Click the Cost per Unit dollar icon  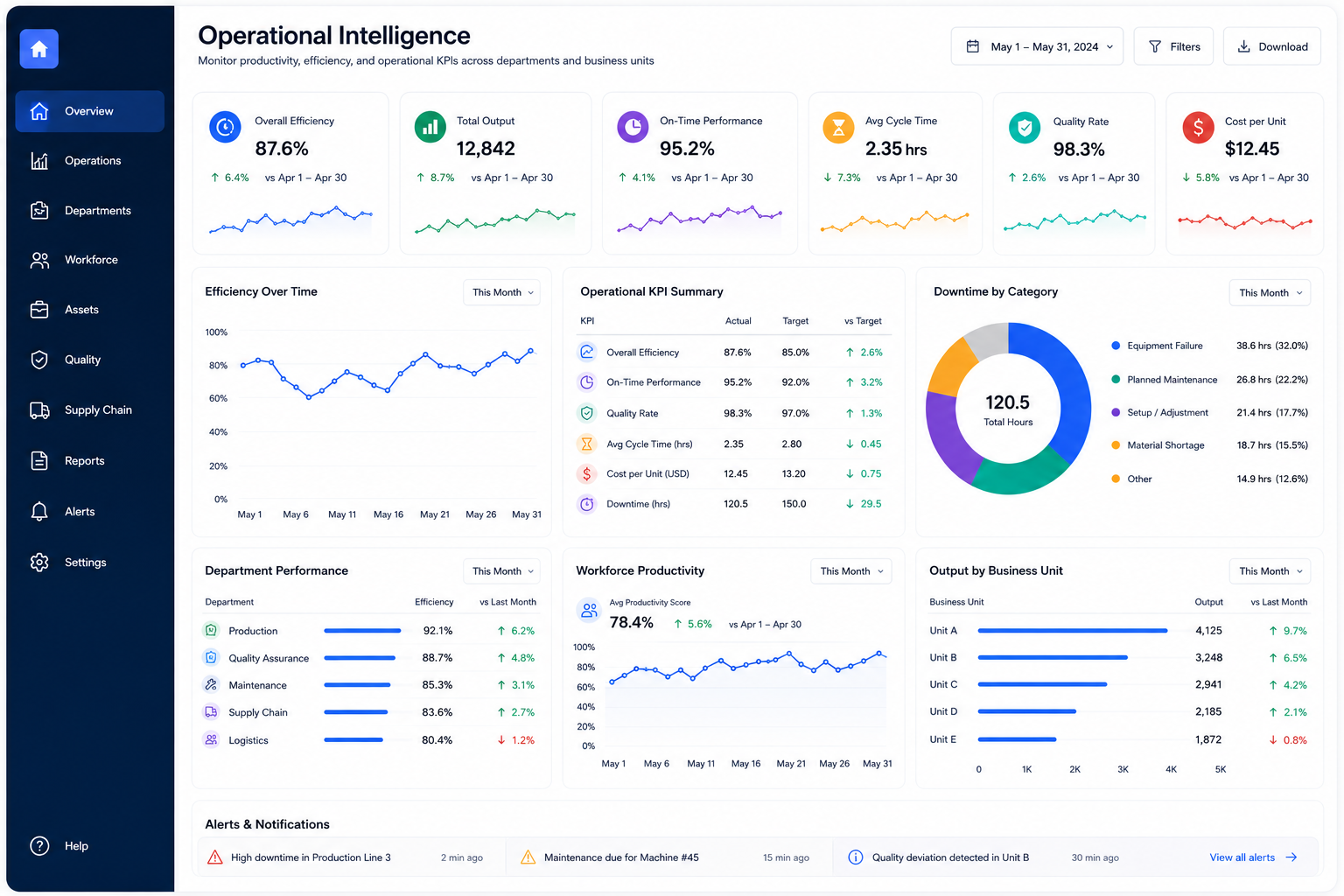pyautogui.click(x=1198, y=128)
